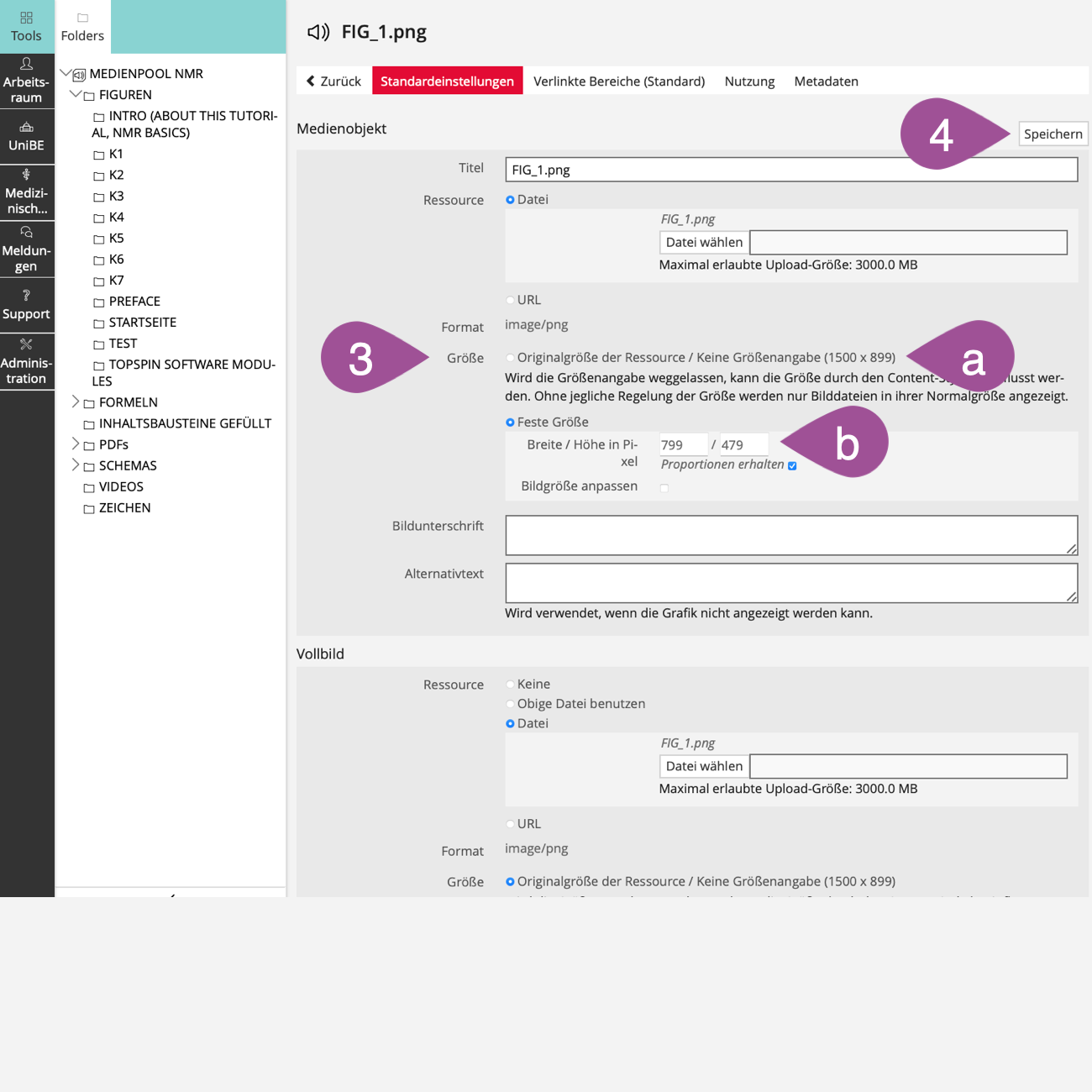Open the Folders panel icon

82,18
